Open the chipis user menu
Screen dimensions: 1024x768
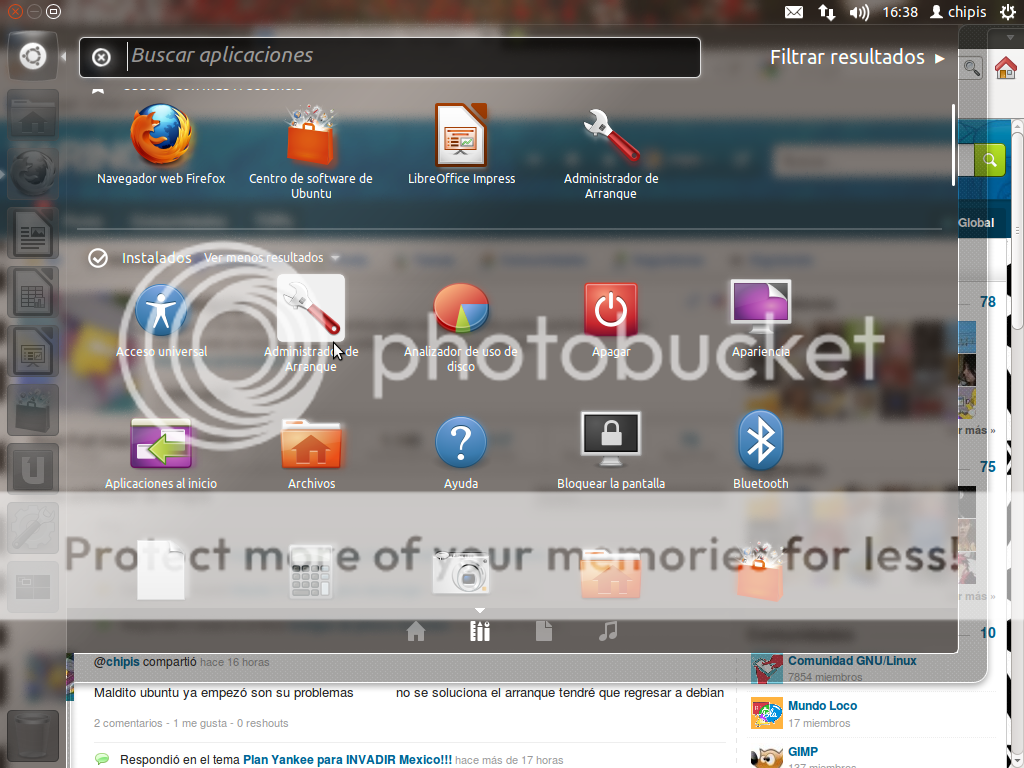(x=958, y=12)
